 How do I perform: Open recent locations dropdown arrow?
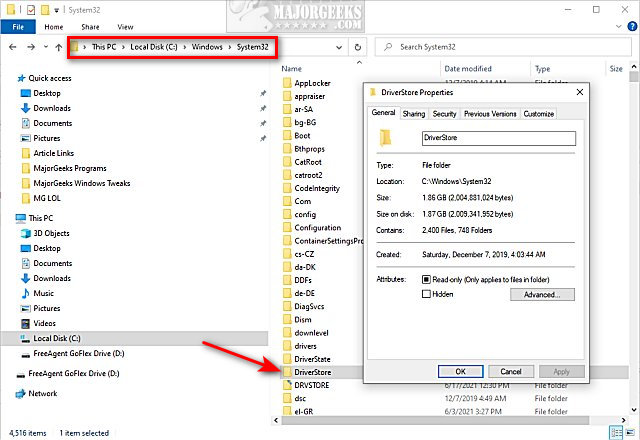pyautogui.click(x=46, y=47)
